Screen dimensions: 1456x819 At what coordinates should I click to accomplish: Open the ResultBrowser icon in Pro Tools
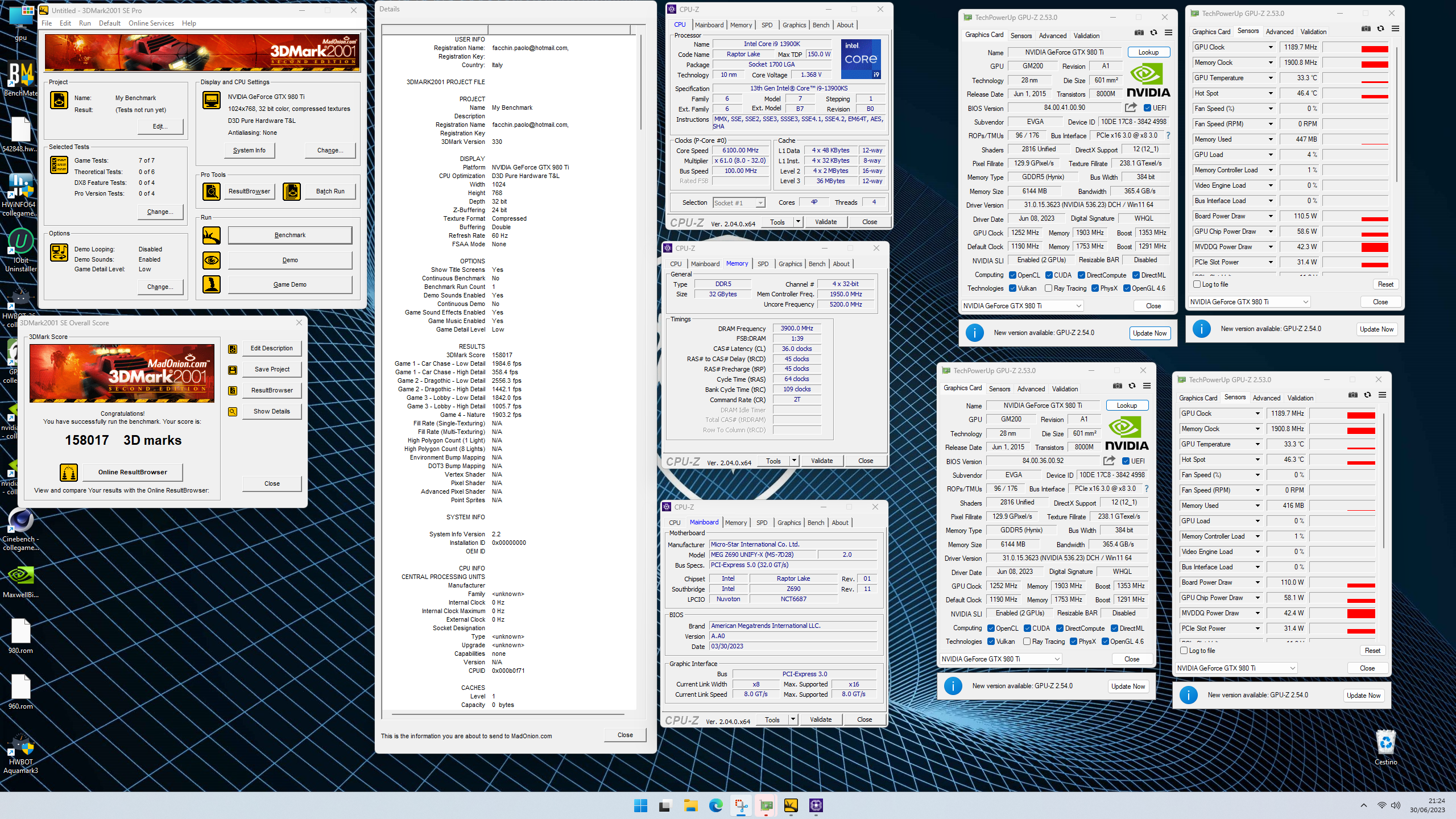point(212,192)
